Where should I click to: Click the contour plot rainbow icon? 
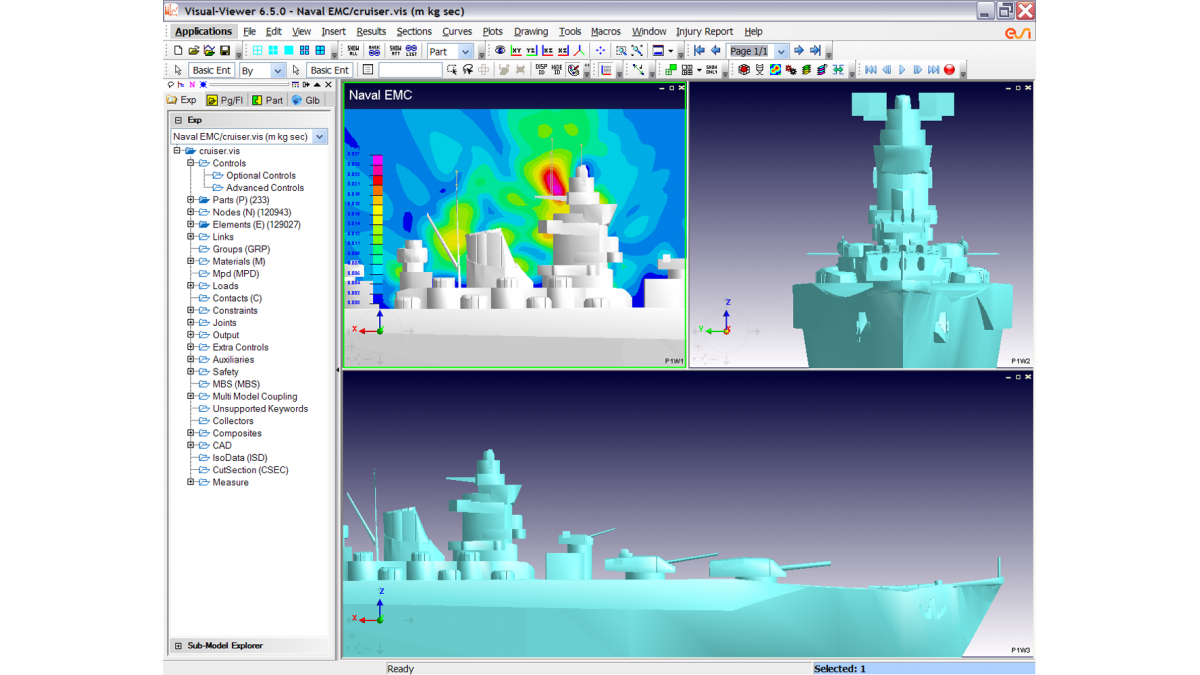point(775,70)
